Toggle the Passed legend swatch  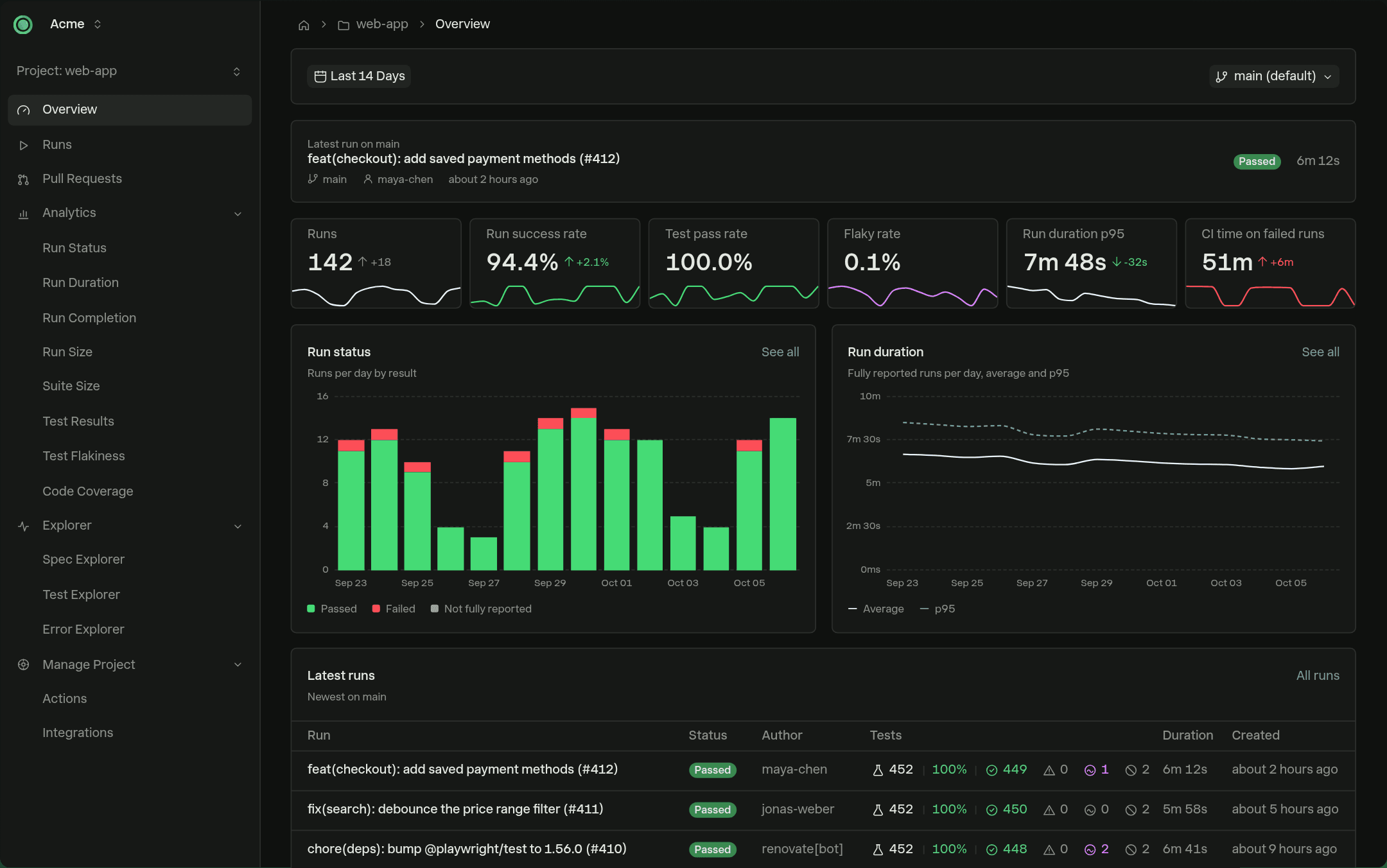[311, 609]
